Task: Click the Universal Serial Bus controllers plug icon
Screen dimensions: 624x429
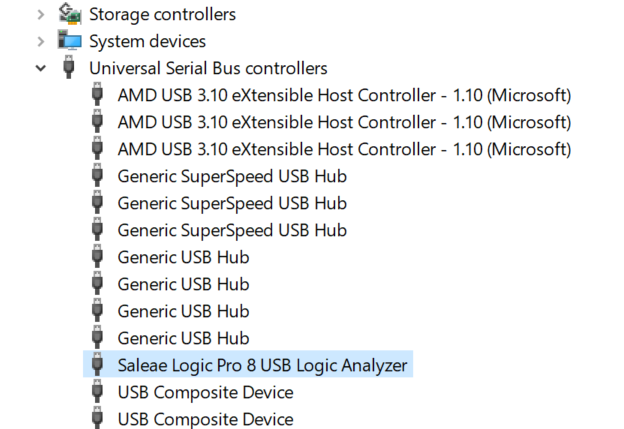Action: pos(69,68)
